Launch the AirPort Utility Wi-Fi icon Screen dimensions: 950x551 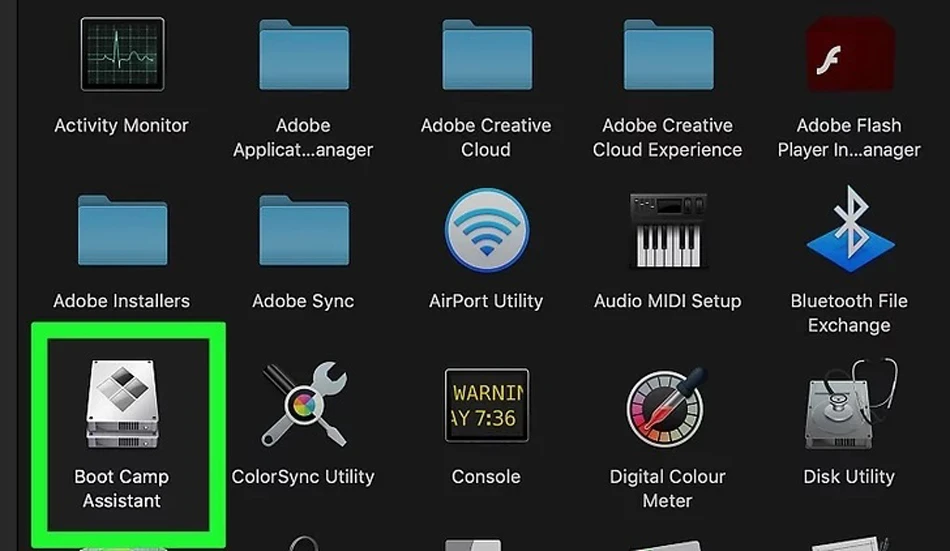tap(487, 230)
